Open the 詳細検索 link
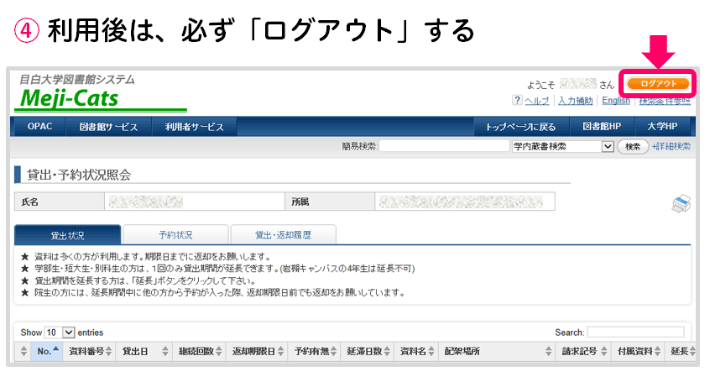 point(671,146)
